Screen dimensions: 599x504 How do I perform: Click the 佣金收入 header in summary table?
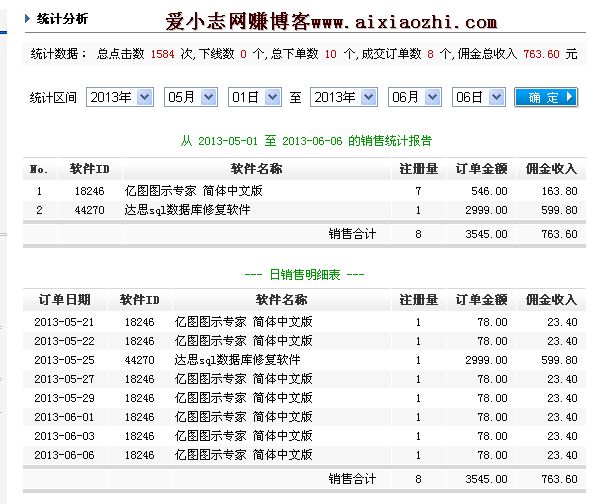[551, 169]
